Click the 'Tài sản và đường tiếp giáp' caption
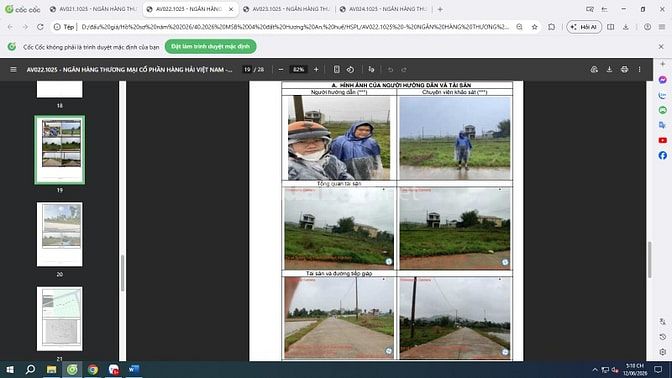672x378 pixels. (339, 273)
